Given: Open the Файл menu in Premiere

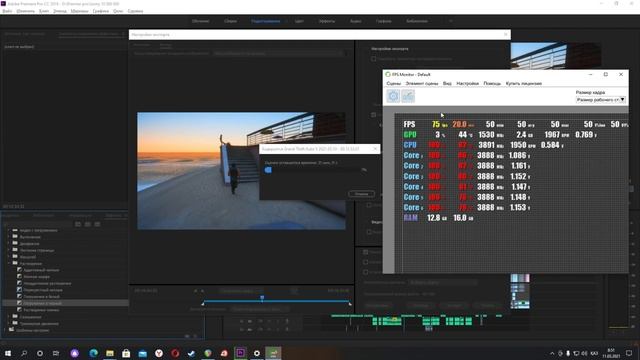Looking at the screenshot, I should click(7, 11).
